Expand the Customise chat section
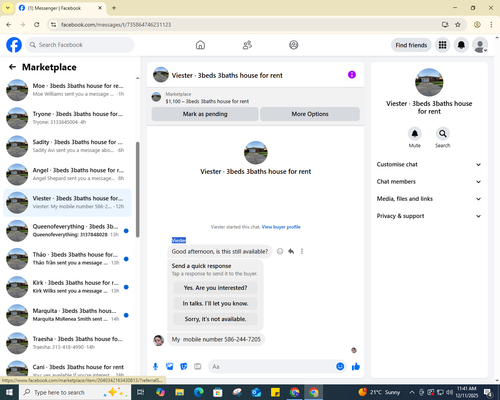This screenshot has width=500, height=400. (x=429, y=164)
